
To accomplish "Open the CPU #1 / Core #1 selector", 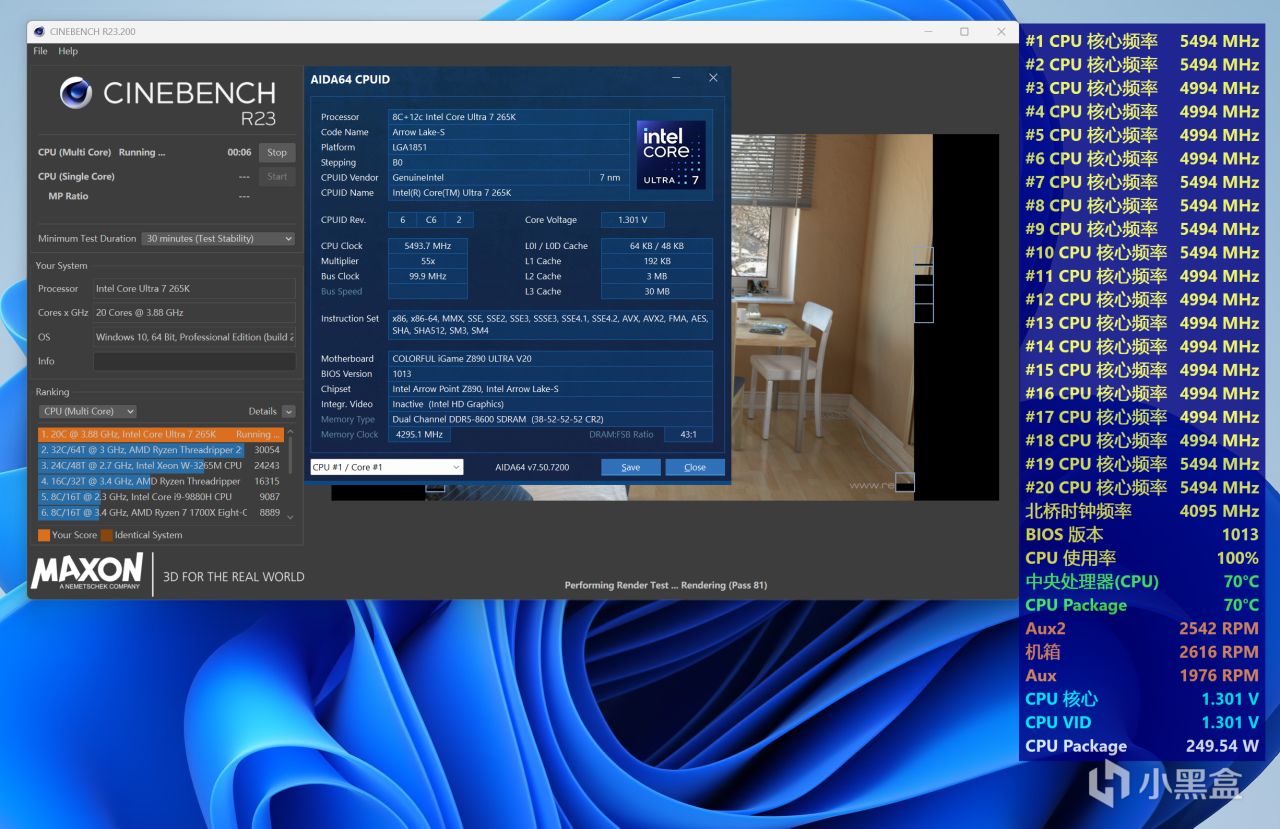I will [x=386, y=467].
